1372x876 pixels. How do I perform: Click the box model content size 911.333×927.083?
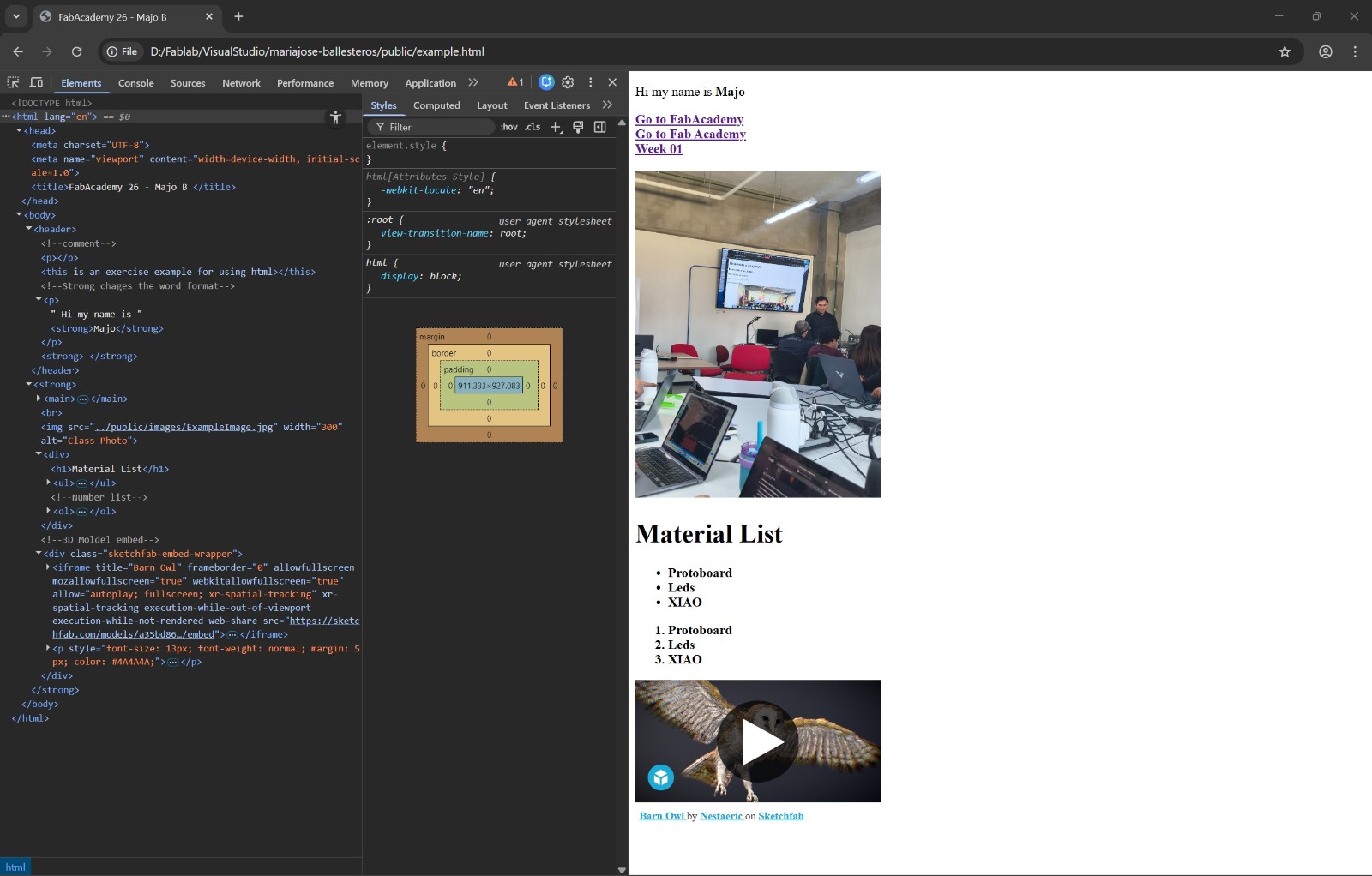[x=489, y=386]
